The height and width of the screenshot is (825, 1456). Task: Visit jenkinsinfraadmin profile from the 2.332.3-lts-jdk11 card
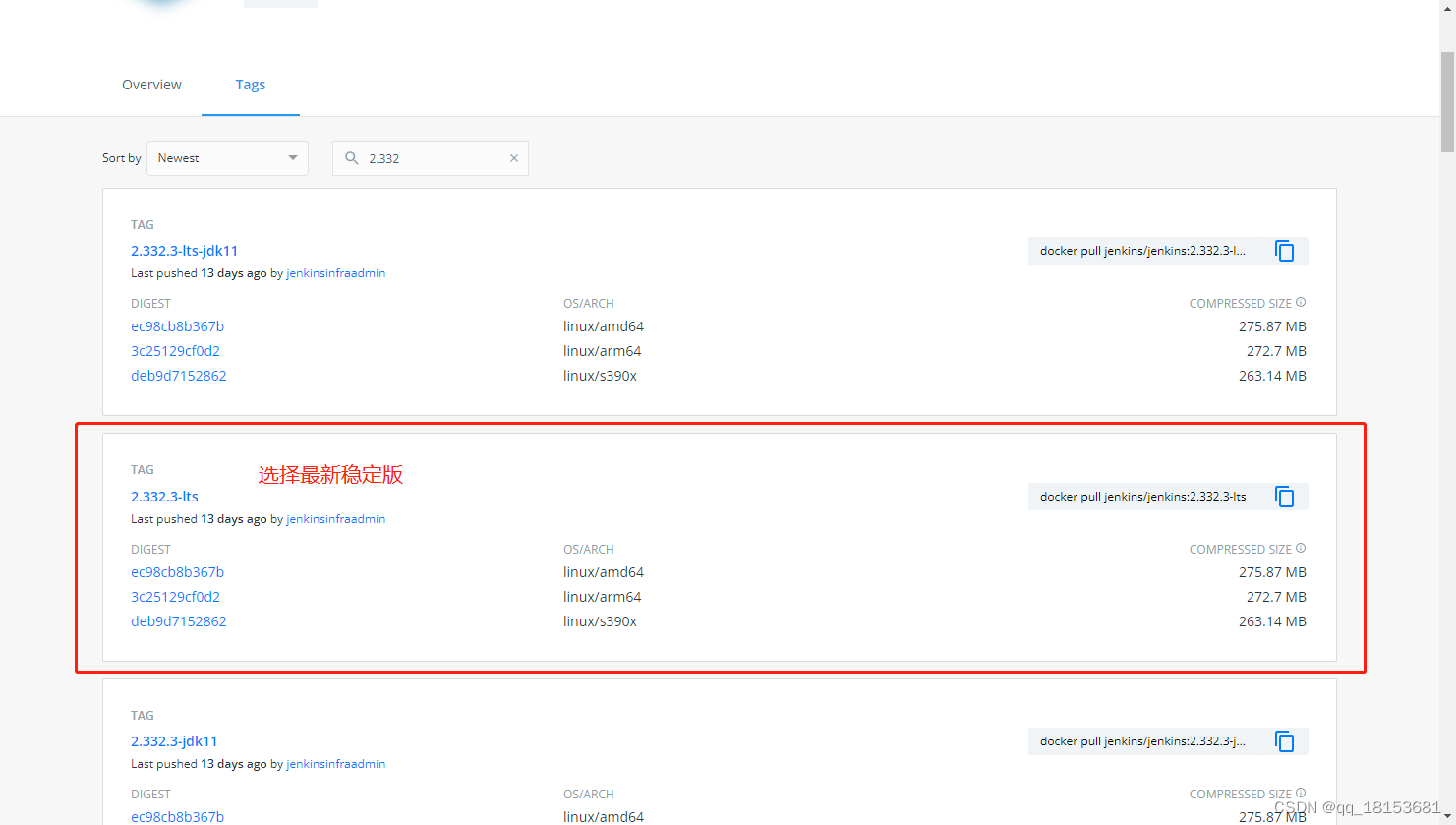tap(335, 273)
